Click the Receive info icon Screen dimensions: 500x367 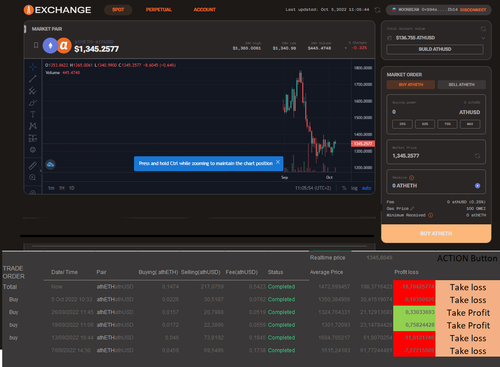click(x=412, y=178)
